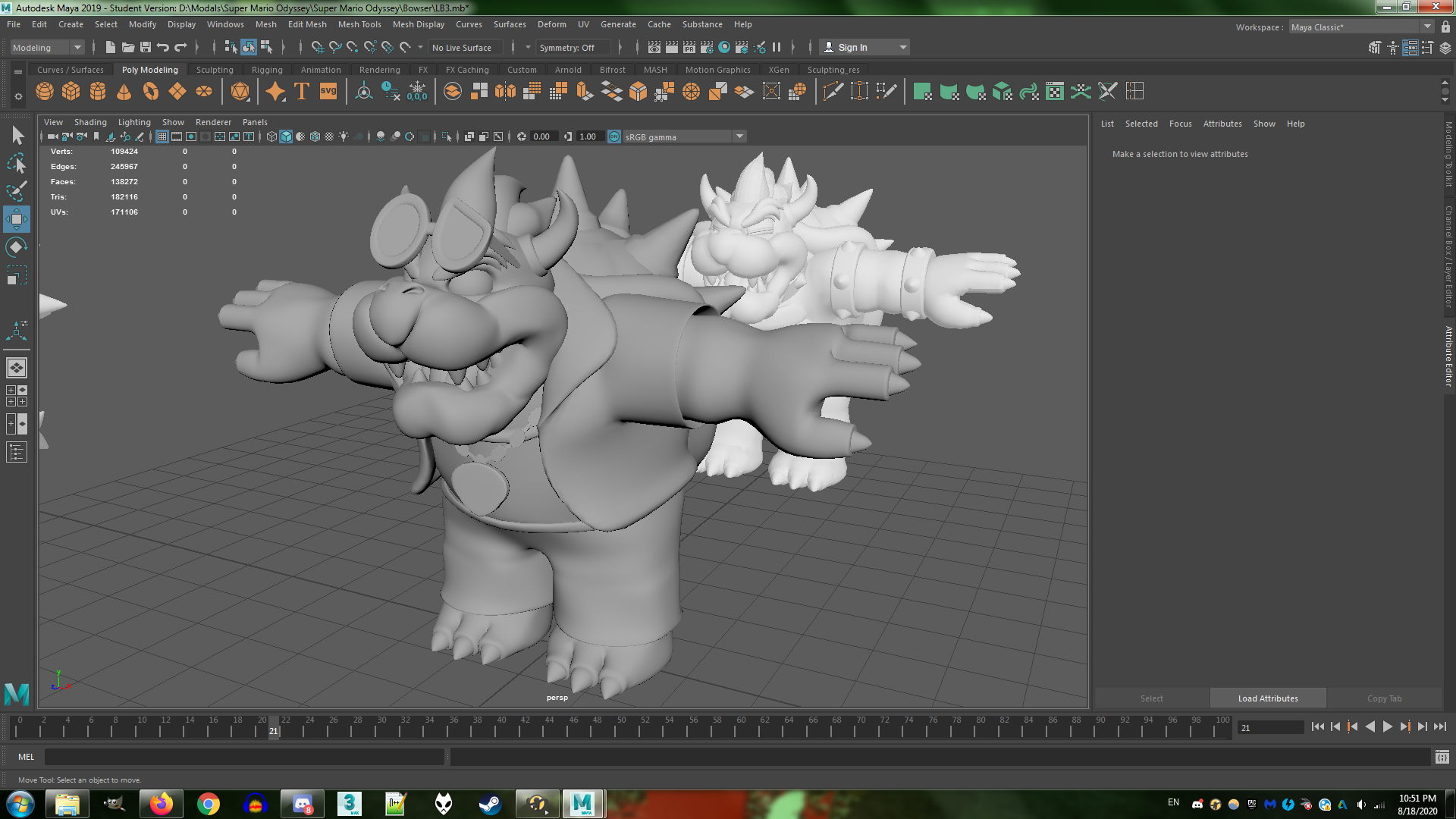The image size is (1456, 819).
Task: Toggle smooth shade all cube icon
Action: [x=286, y=136]
